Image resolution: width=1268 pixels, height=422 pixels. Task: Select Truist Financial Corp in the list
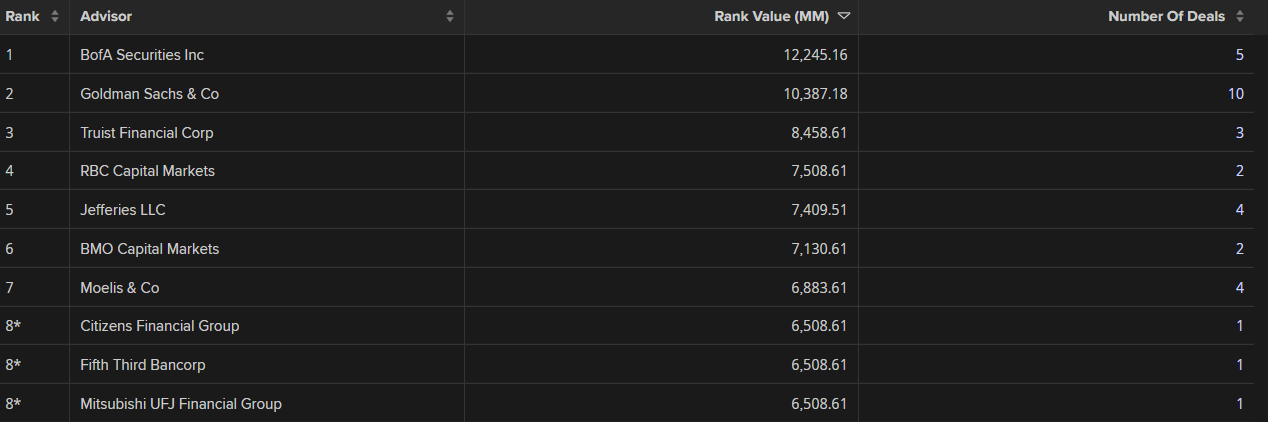(147, 133)
